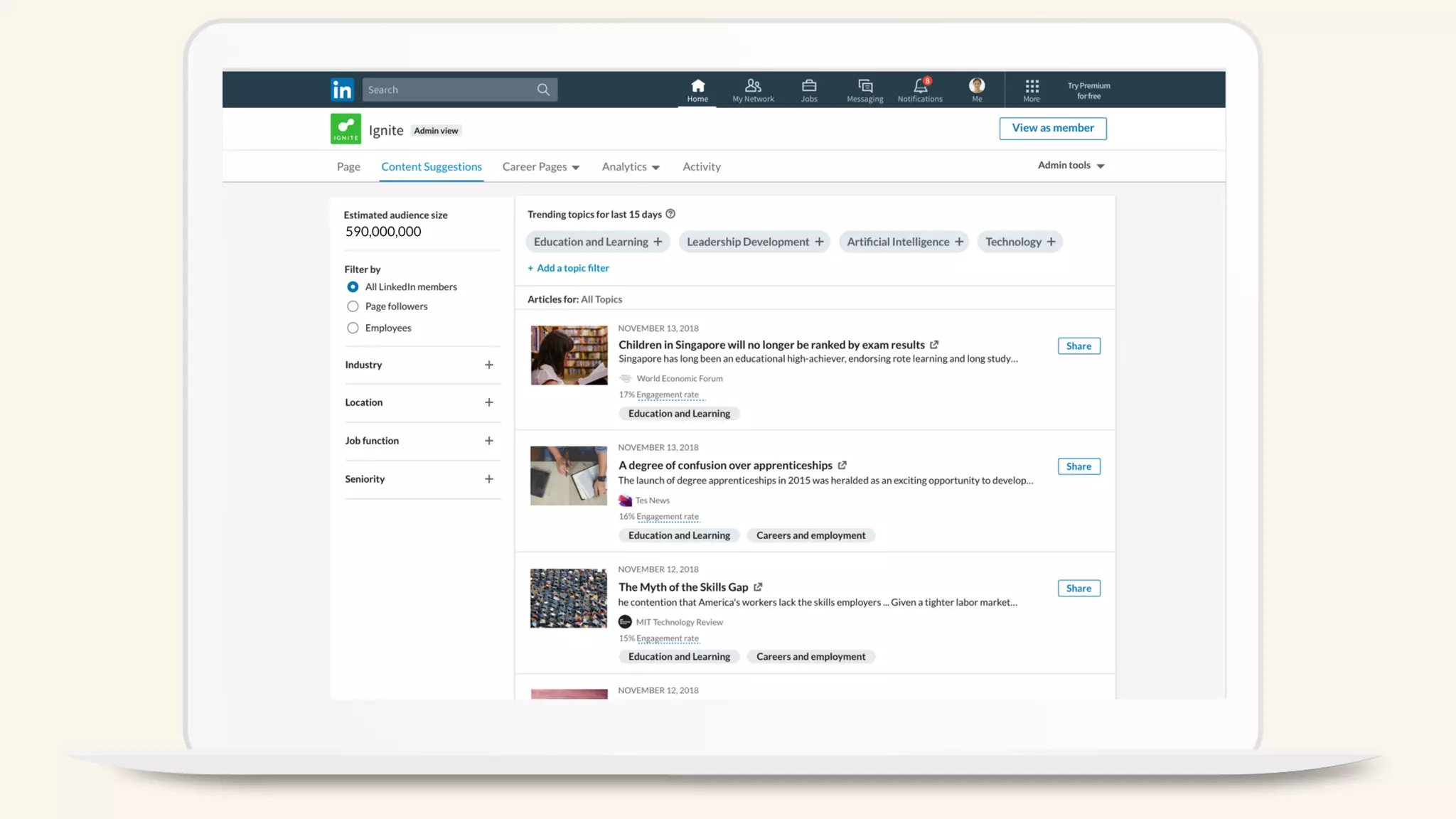Open the Analytics dropdown menu

pos(631,167)
